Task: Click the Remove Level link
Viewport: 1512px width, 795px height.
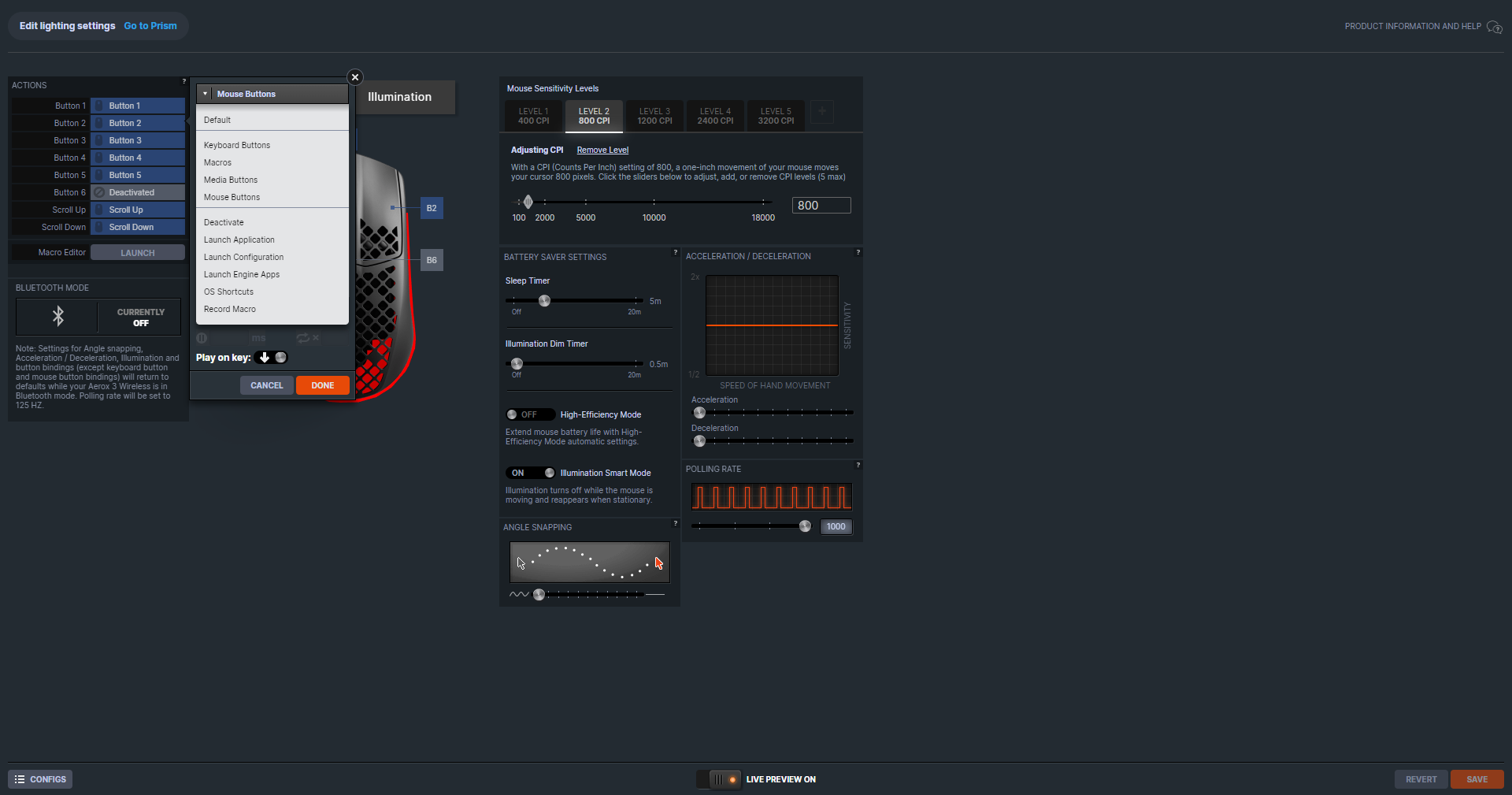Action: pyautogui.click(x=602, y=150)
